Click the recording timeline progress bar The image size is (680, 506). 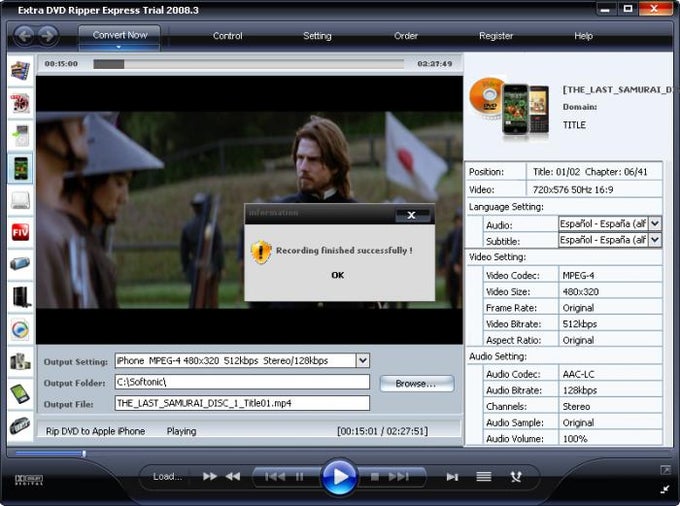click(x=249, y=64)
